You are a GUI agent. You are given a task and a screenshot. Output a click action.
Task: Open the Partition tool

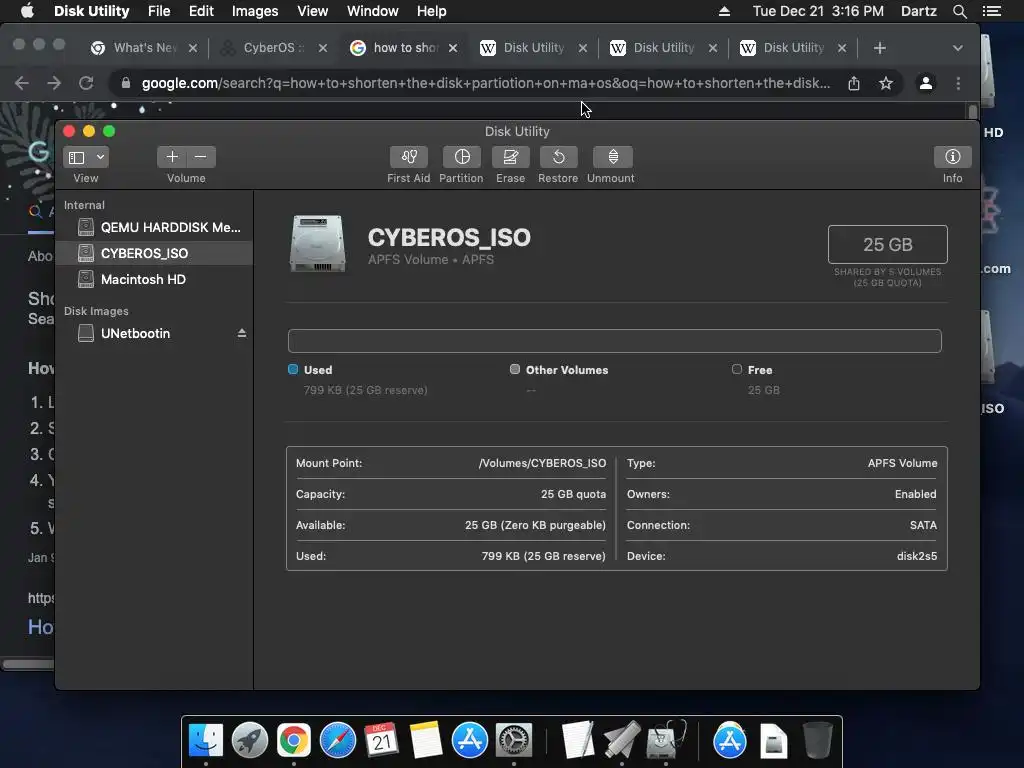[x=462, y=157]
